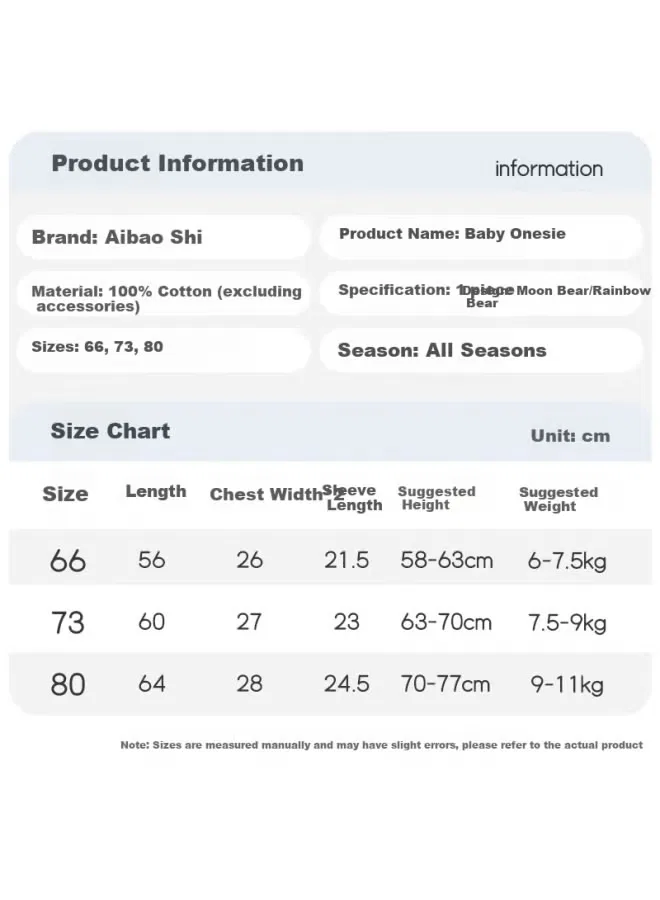Click the 9-11kg weight value

(x=567, y=684)
